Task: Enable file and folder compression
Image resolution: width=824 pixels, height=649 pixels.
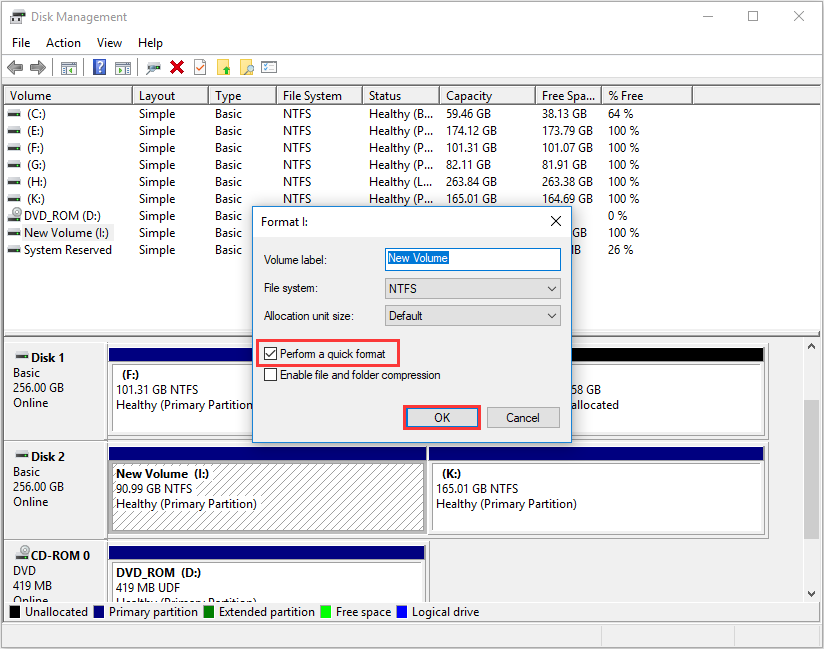Action: click(x=270, y=375)
